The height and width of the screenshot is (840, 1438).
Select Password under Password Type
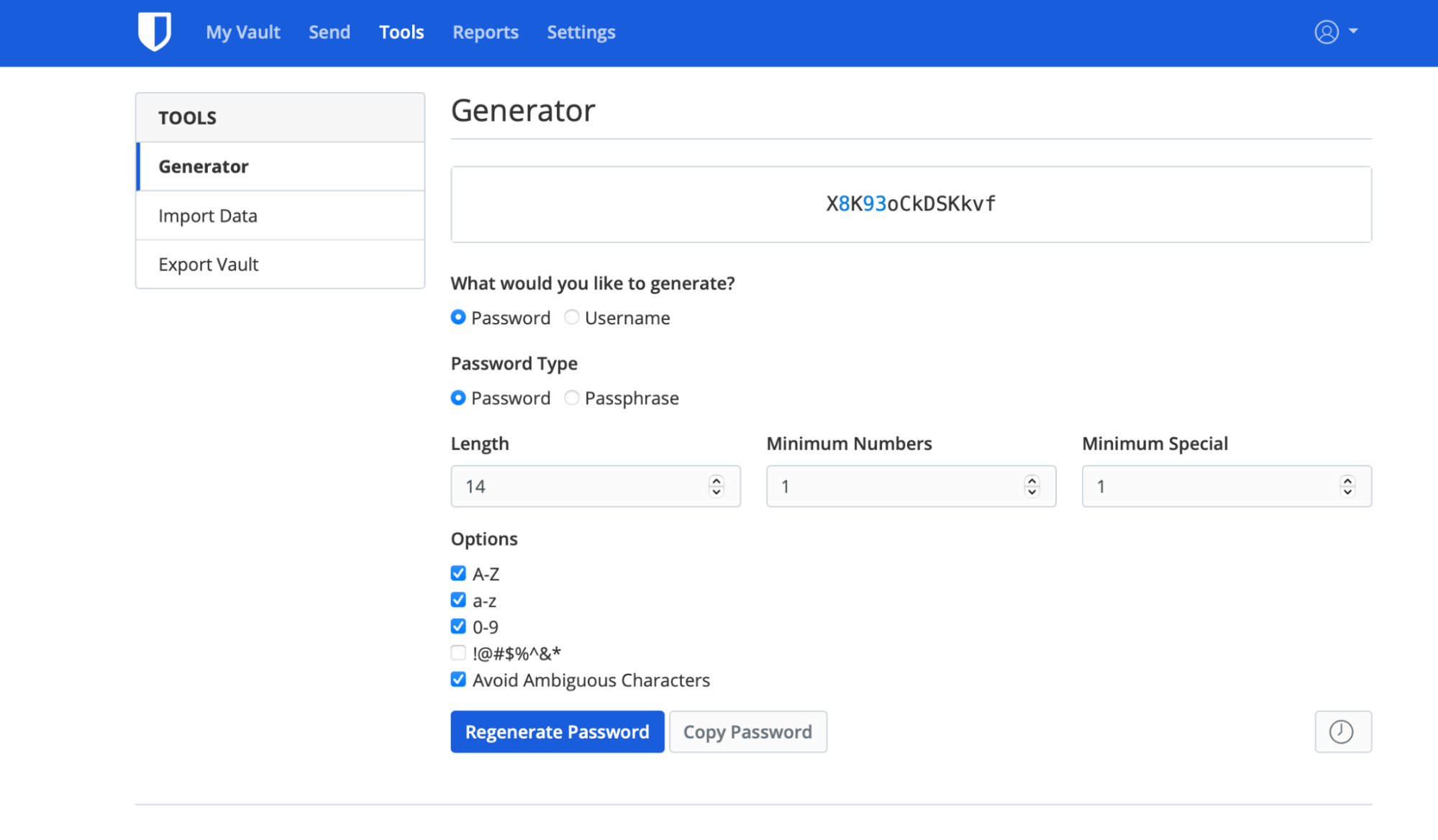(x=458, y=398)
